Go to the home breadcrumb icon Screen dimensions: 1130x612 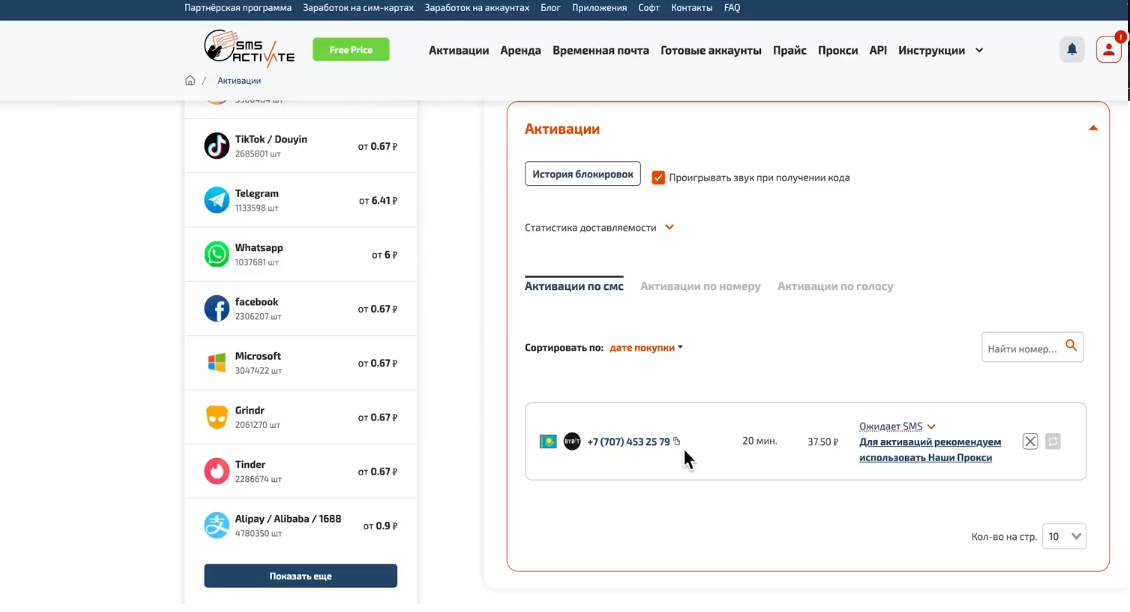tap(190, 81)
